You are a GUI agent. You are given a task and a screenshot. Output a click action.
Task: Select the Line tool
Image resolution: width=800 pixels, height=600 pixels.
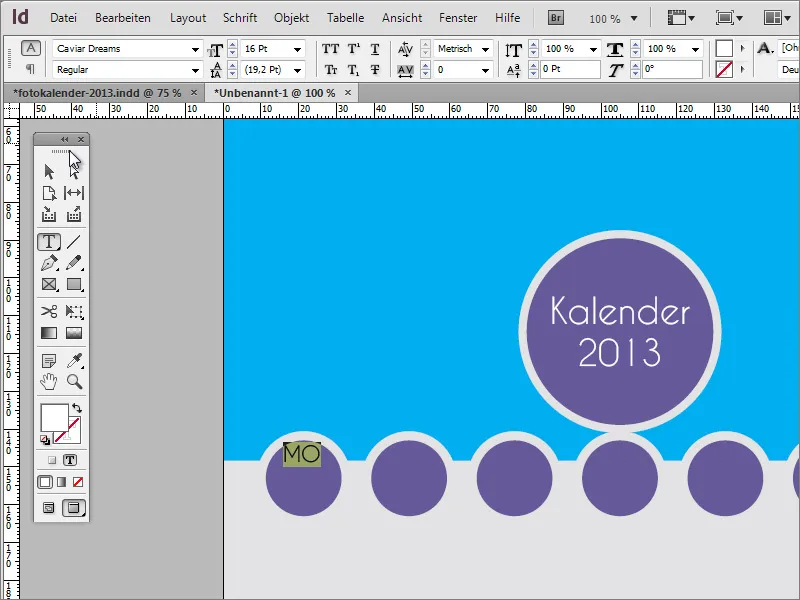(74, 242)
